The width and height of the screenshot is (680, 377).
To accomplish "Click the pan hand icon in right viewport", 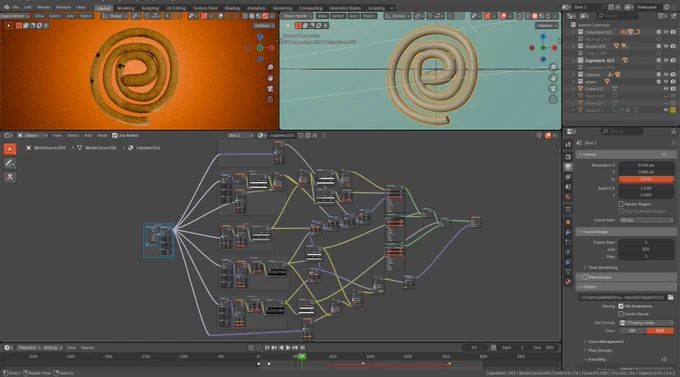I will [x=553, y=78].
